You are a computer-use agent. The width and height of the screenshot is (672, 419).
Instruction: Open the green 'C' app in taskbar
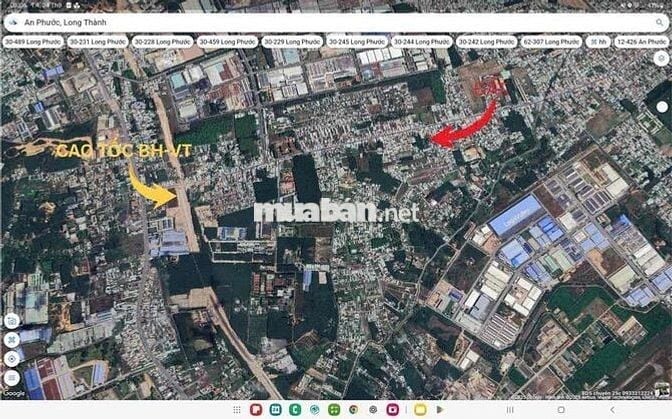coord(295,410)
